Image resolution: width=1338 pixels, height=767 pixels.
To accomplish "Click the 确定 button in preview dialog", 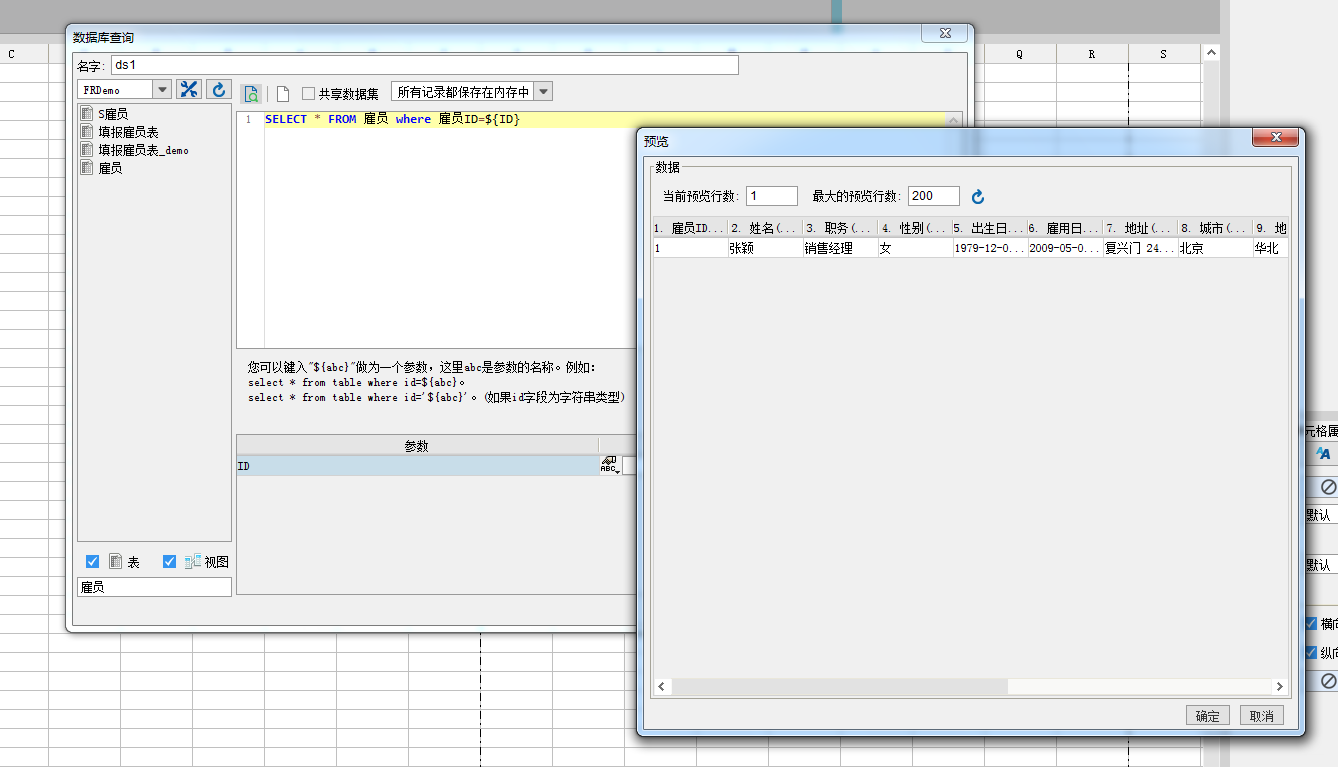I will 1207,716.
